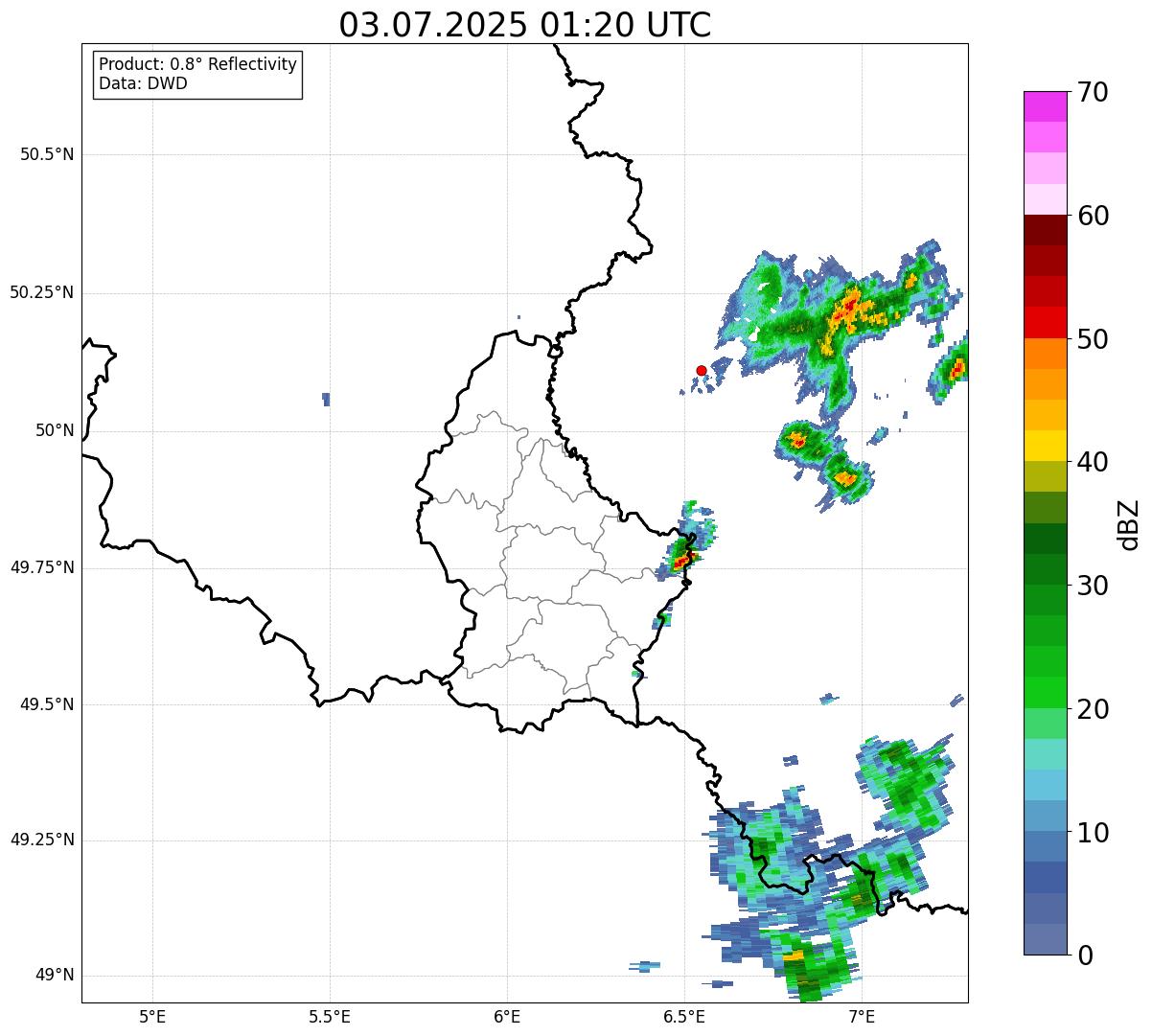Click the 49.25°N latitude label
Screen dimensions: 1152x1036
coord(41,840)
